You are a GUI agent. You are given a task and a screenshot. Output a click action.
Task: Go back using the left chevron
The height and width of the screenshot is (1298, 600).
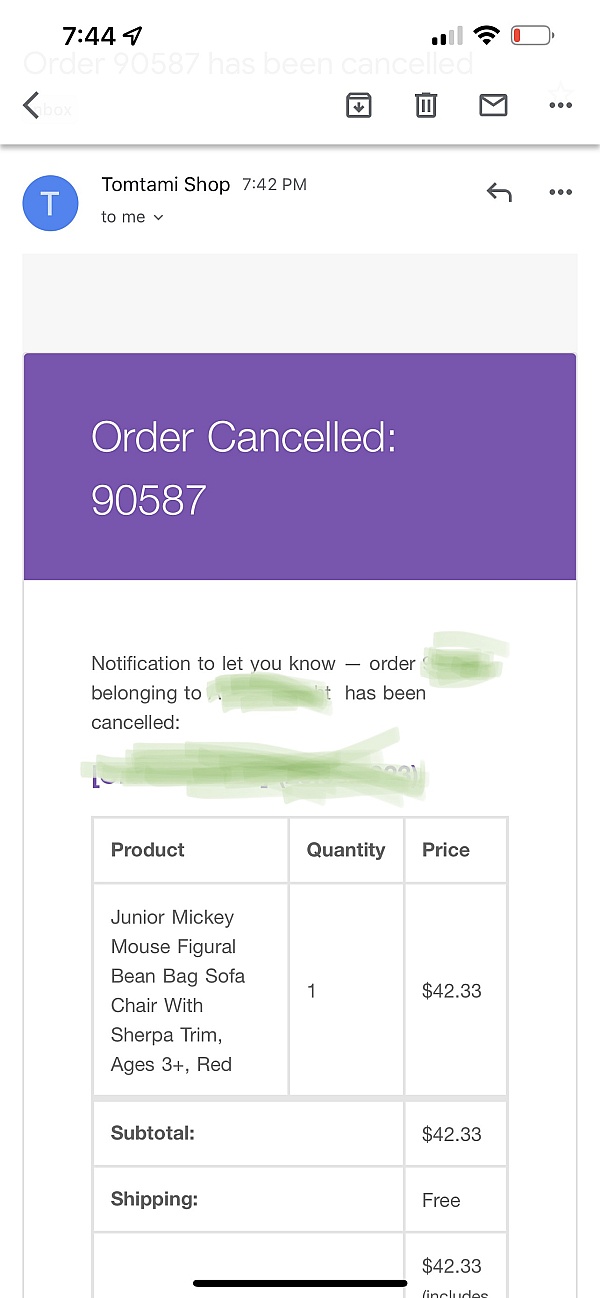(32, 105)
